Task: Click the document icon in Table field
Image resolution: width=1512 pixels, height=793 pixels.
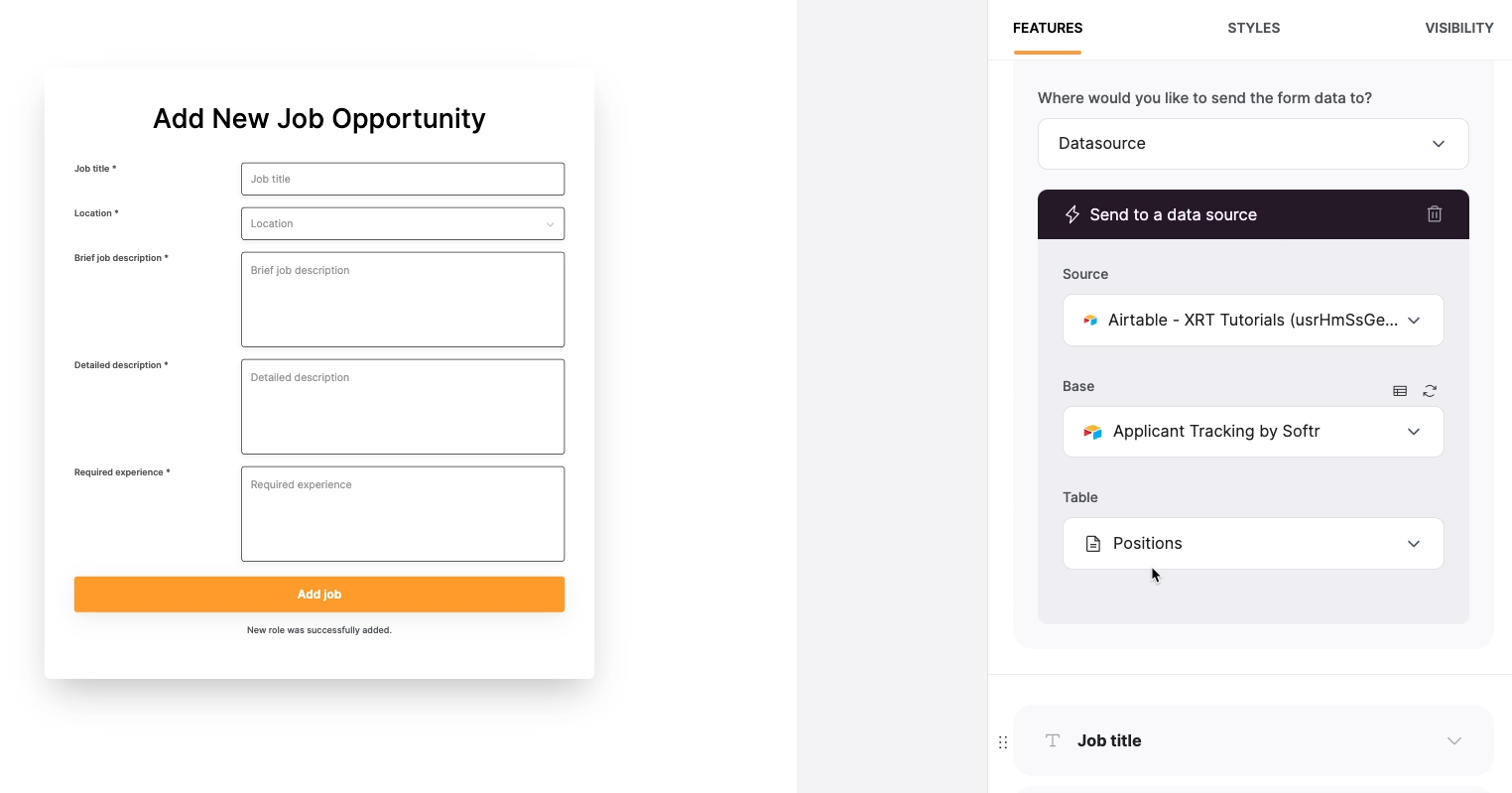Action: (1093, 544)
